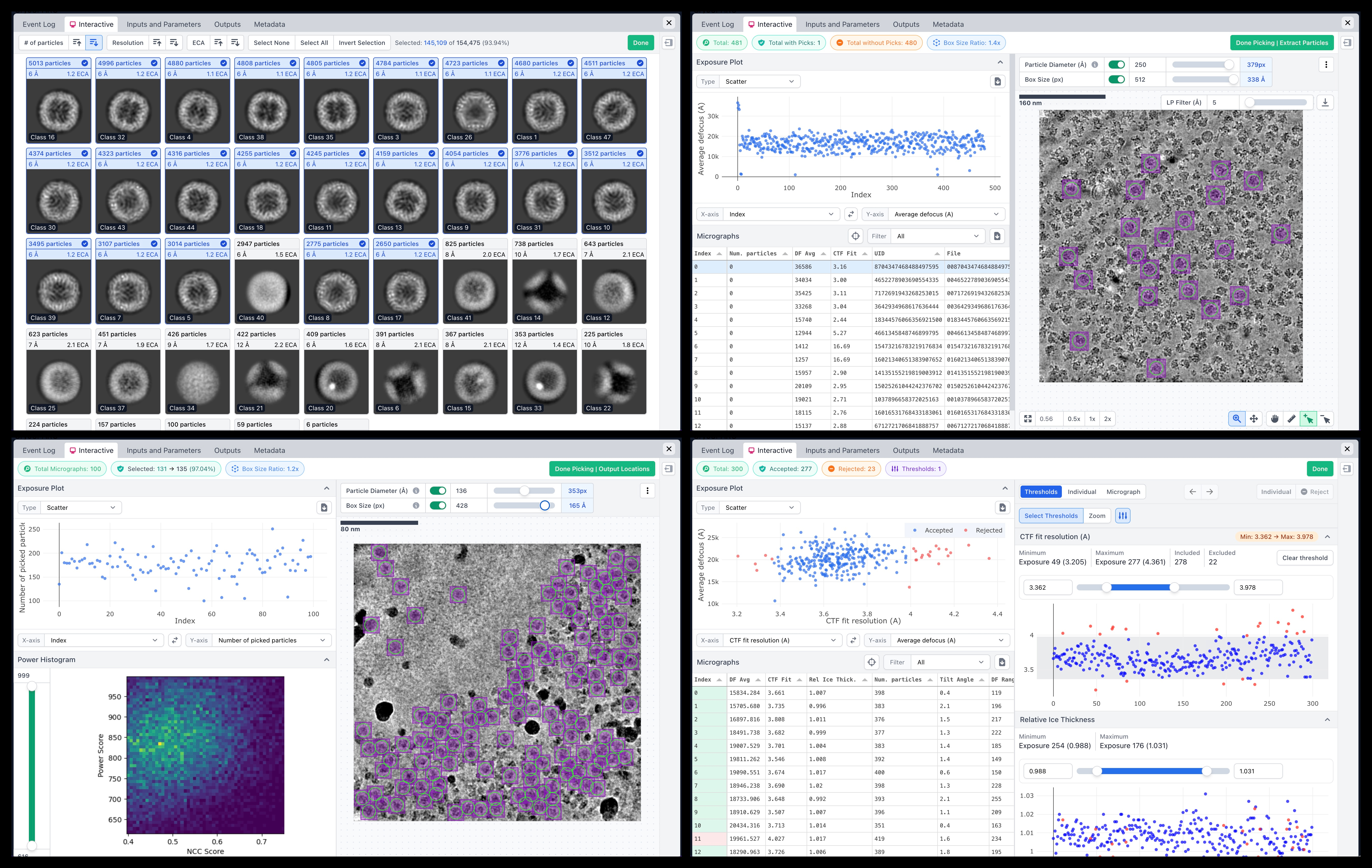Click Box Size slider handle in bottom-left picker
Viewport: 1372px width, 868px height.
545,505
